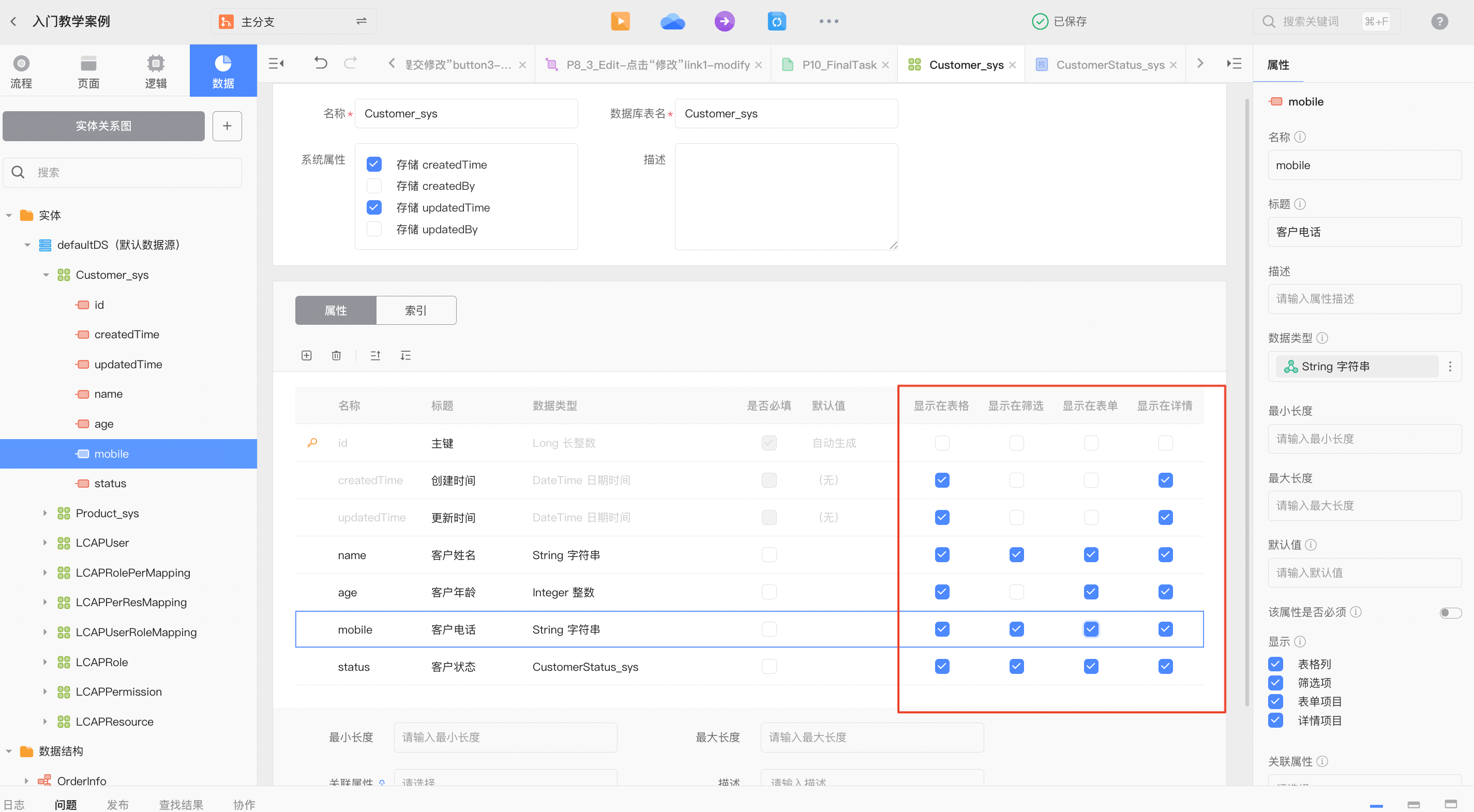Check 是否必填 for the mobile row
1474x812 pixels.
coord(769,629)
